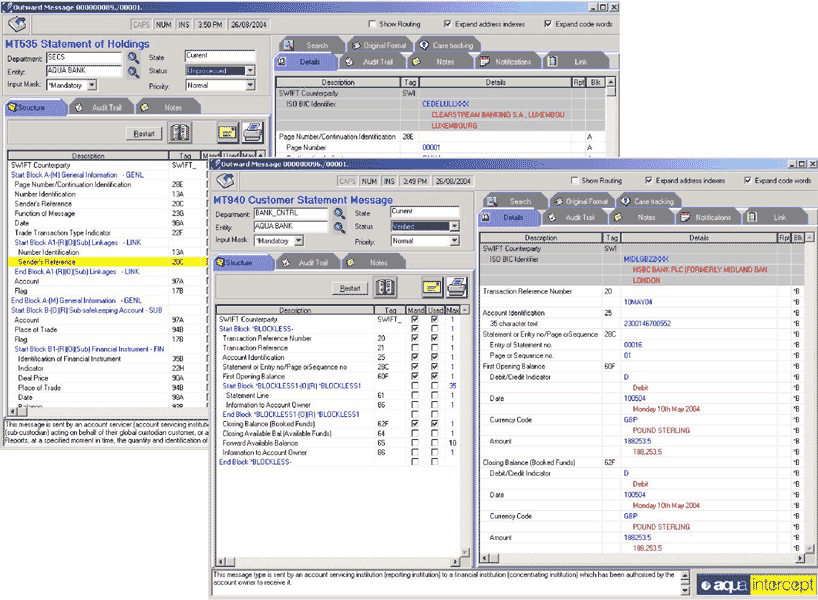This screenshot has width=818, height=600.
Task: Click the magnifier lookup beside BANK_CNTRL department
Action: point(340,213)
